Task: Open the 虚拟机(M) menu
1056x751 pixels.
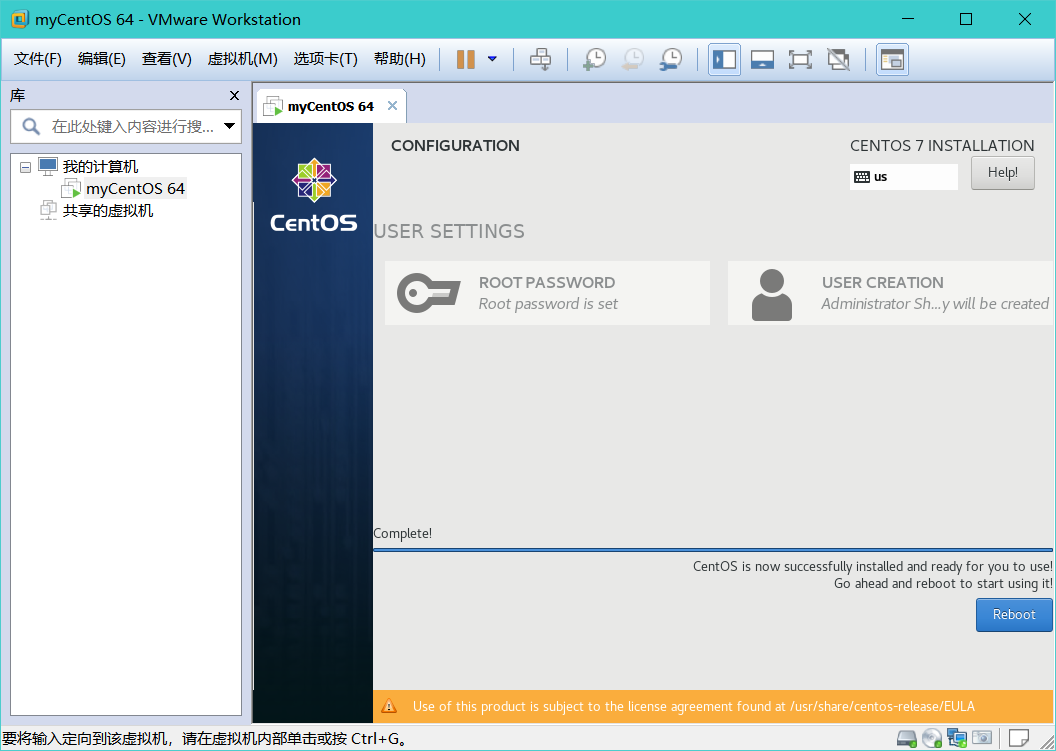Action: (x=242, y=59)
